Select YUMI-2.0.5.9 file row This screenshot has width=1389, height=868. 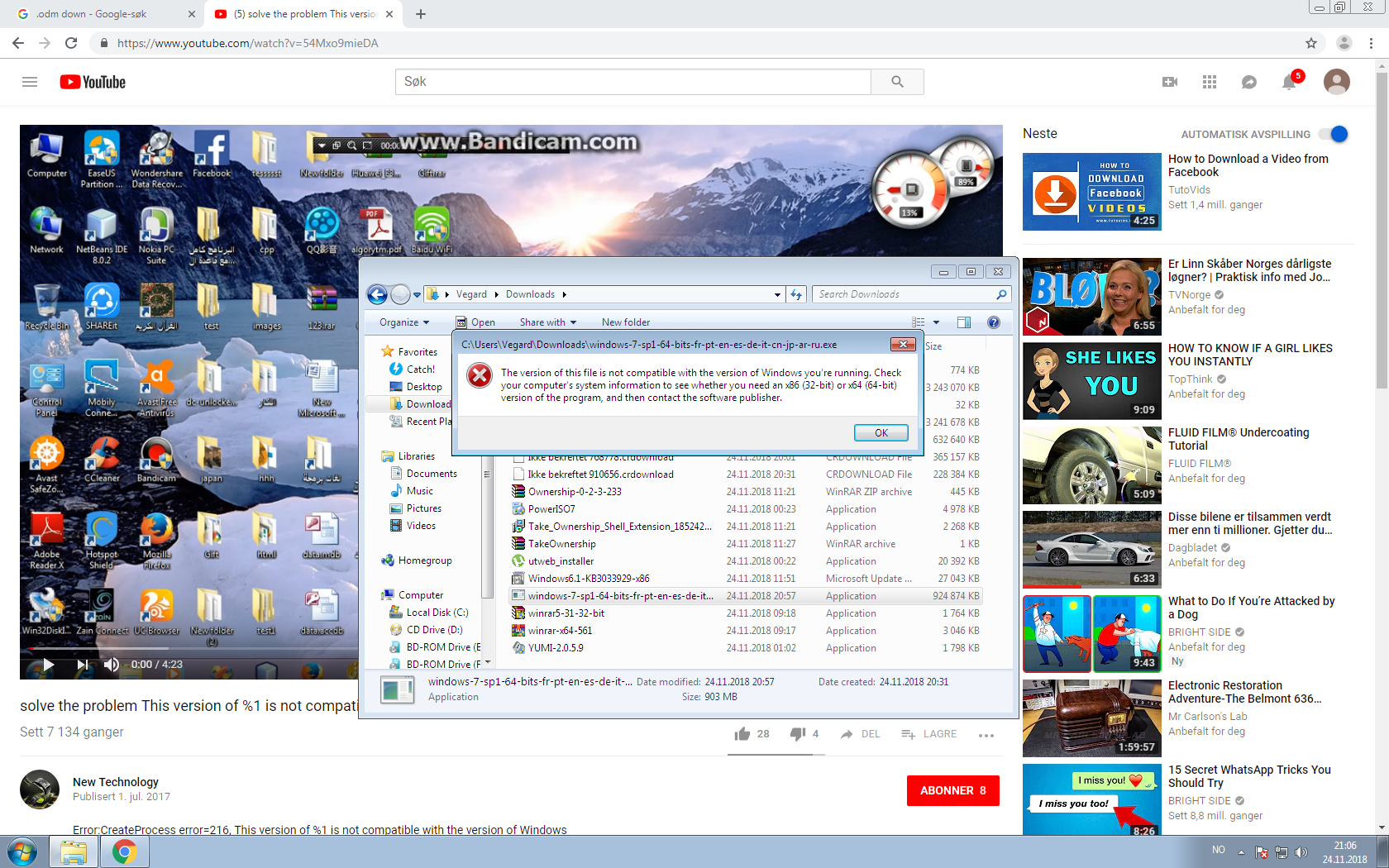(746, 648)
